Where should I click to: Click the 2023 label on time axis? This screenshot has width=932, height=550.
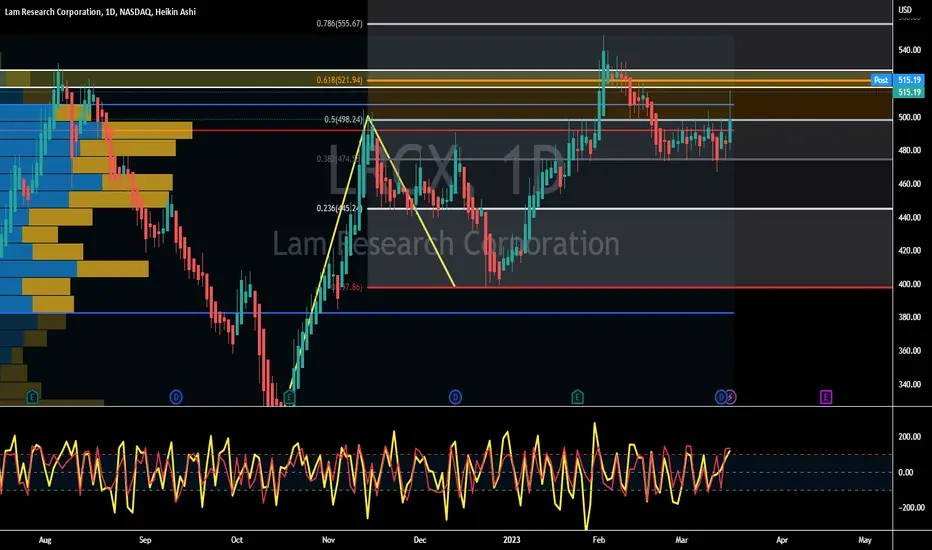[511, 540]
